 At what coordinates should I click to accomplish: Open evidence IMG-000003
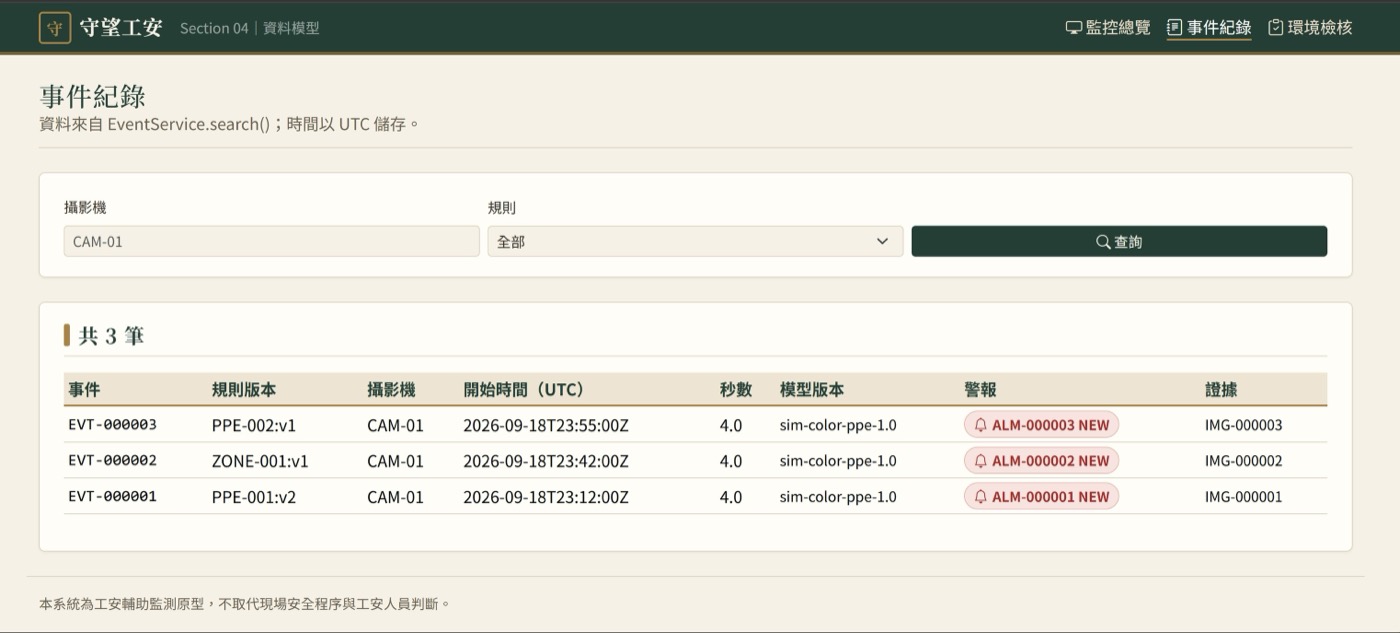point(1243,425)
